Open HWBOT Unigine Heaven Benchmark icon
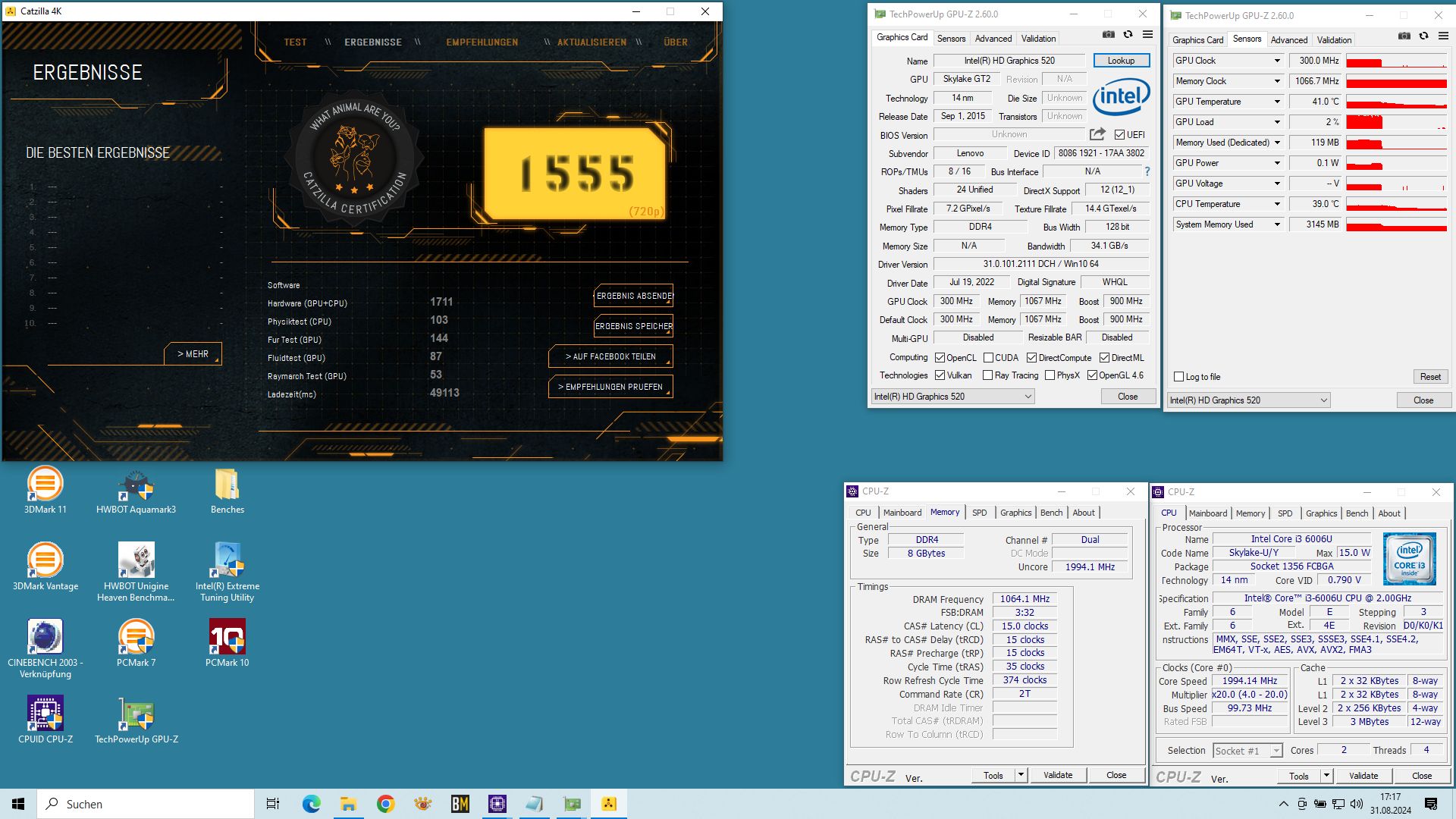1456x819 pixels. (x=136, y=572)
